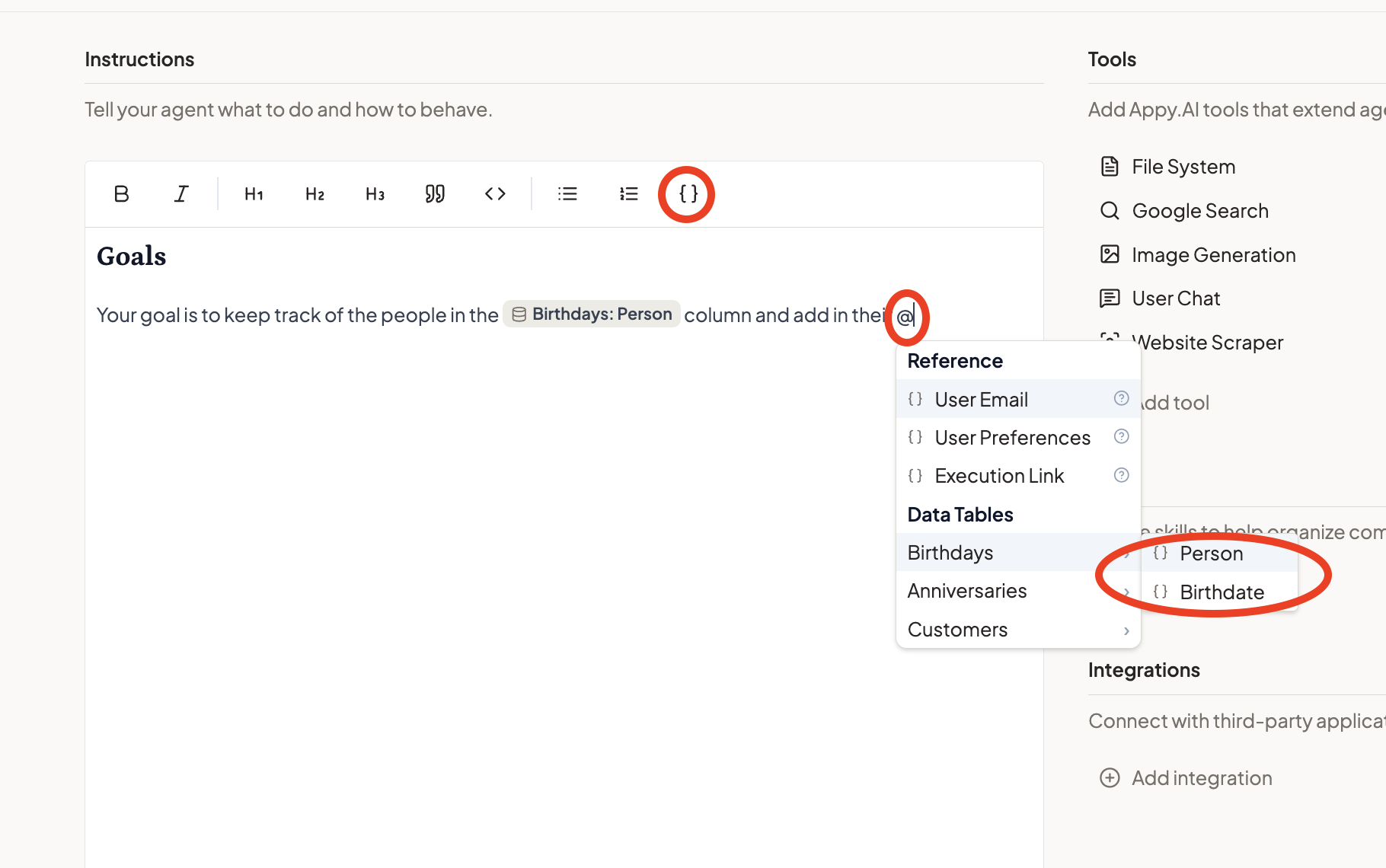Apply italic formatting
This screenshot has width=1386, height=868.
180,193
